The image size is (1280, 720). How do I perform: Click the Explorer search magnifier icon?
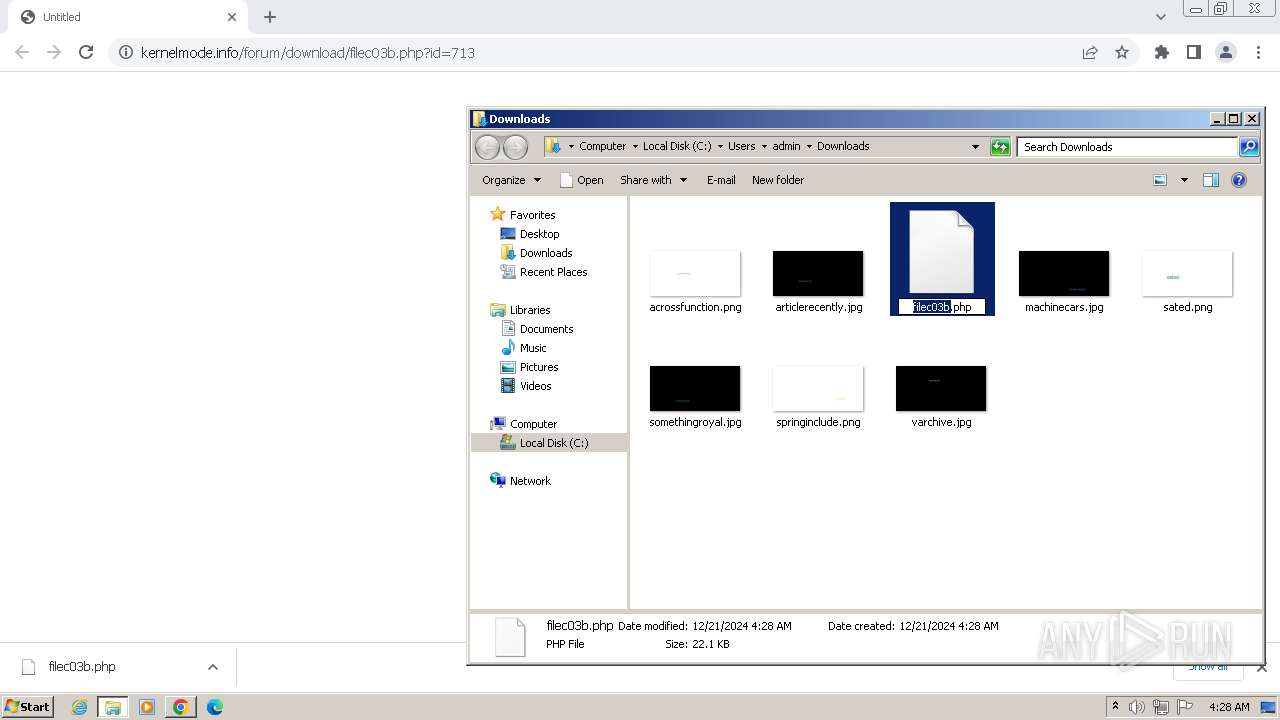1249,147
